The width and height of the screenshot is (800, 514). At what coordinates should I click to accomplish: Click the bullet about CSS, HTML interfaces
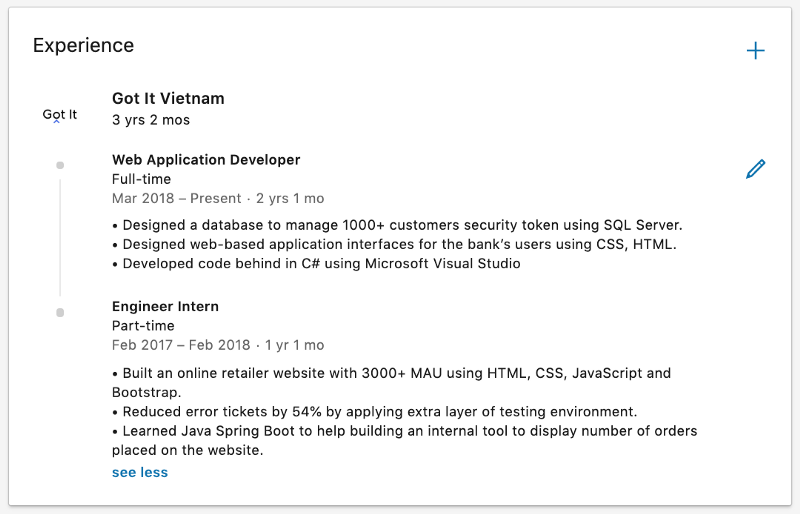[394, 244]
